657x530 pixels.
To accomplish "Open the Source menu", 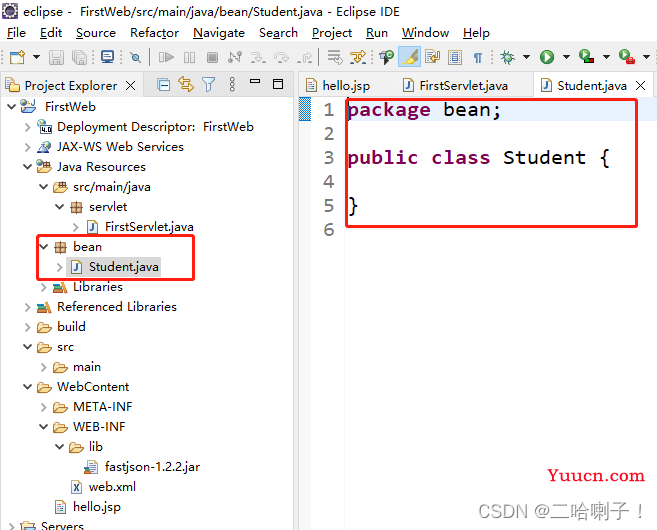I will click(x=96, y=33).
